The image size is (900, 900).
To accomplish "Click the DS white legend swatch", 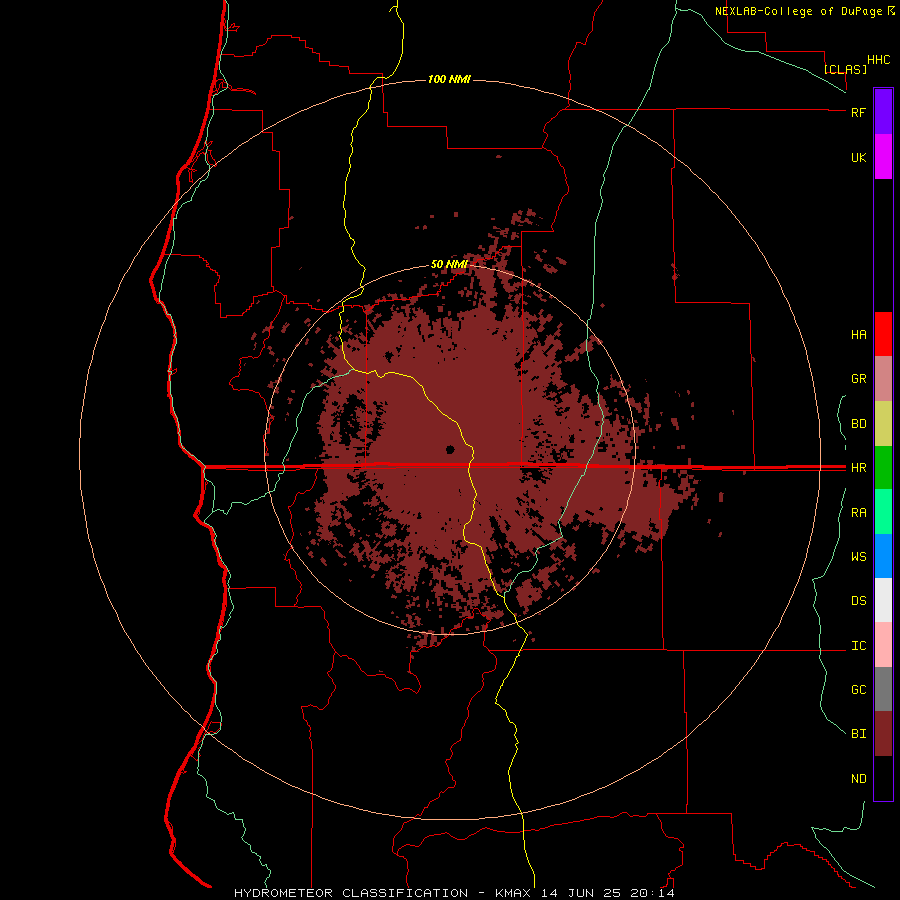I will (x=883, y=600).
